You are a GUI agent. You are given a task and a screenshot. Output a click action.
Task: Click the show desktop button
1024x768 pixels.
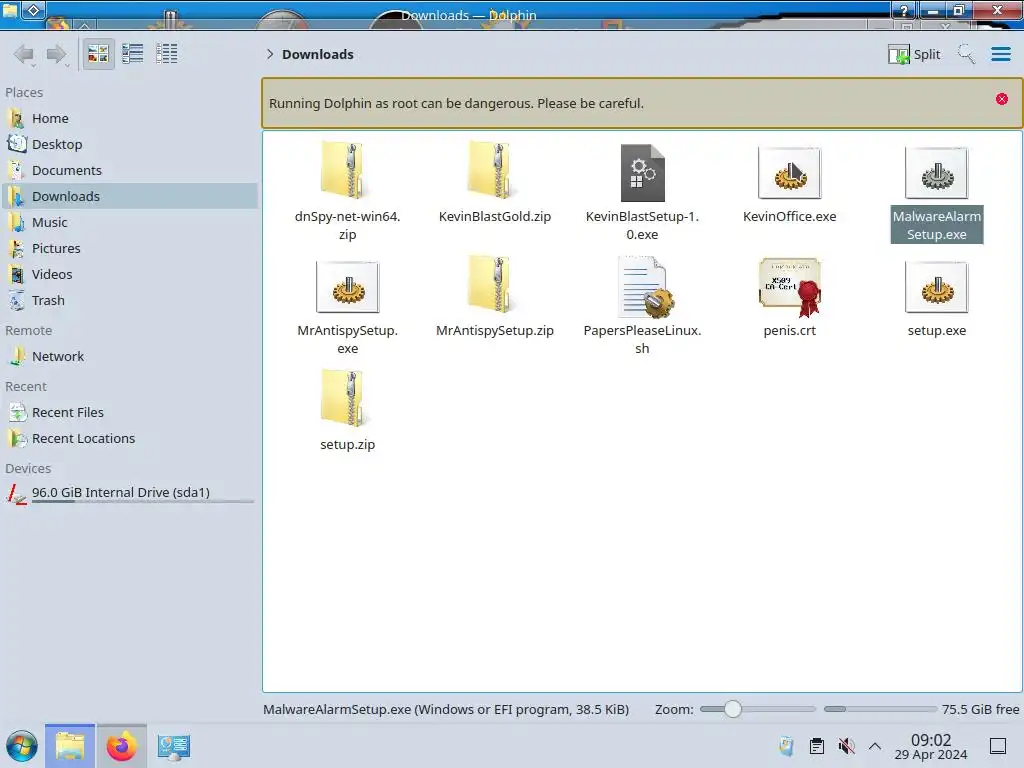click(998, 746)
